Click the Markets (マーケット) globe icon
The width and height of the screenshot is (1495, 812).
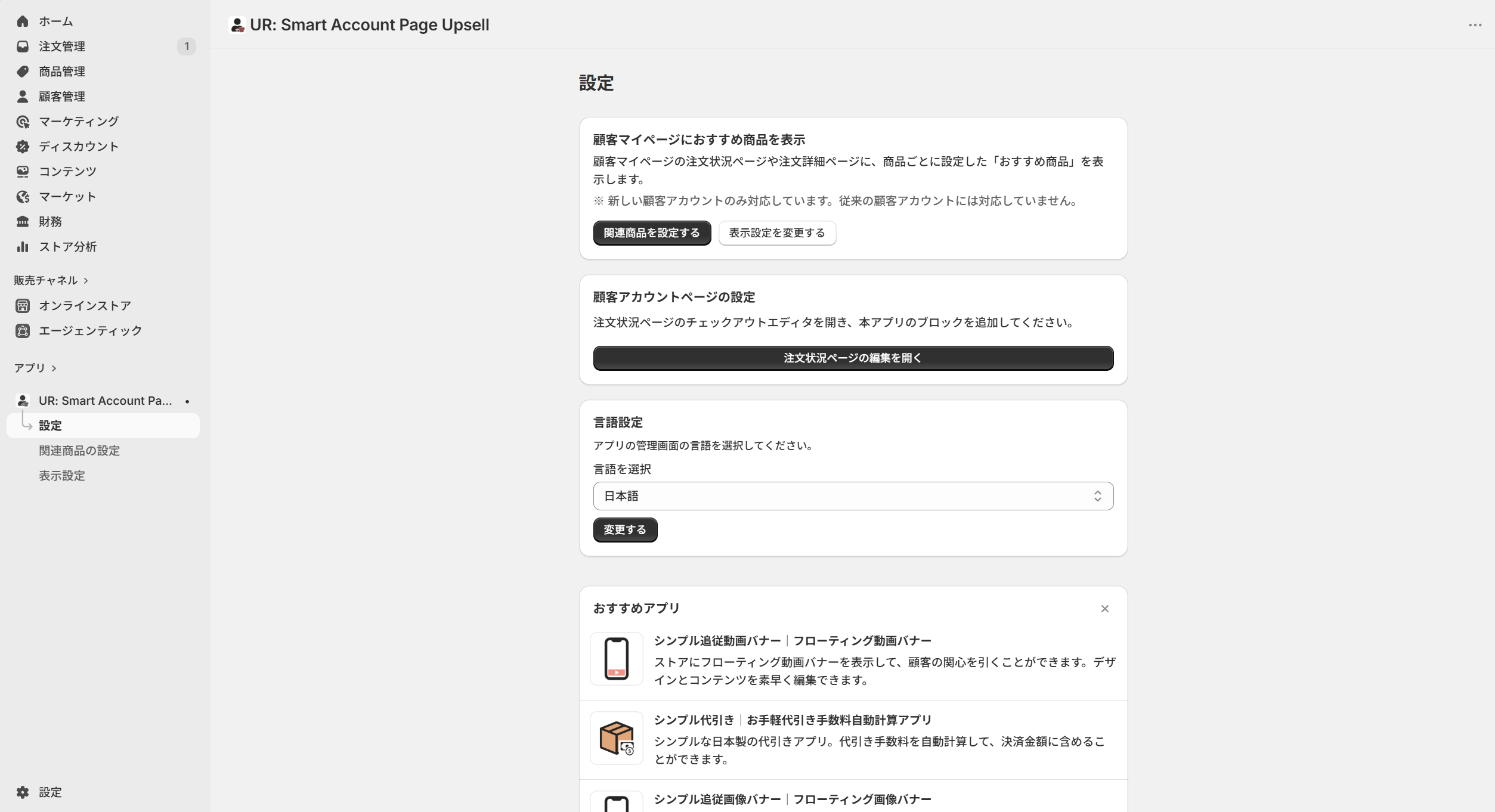tap(23, 197)
